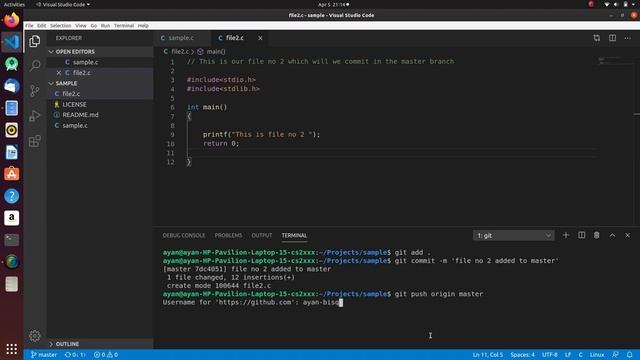
Task: Click the feedback icon in status bar
Action: (615, 355)
